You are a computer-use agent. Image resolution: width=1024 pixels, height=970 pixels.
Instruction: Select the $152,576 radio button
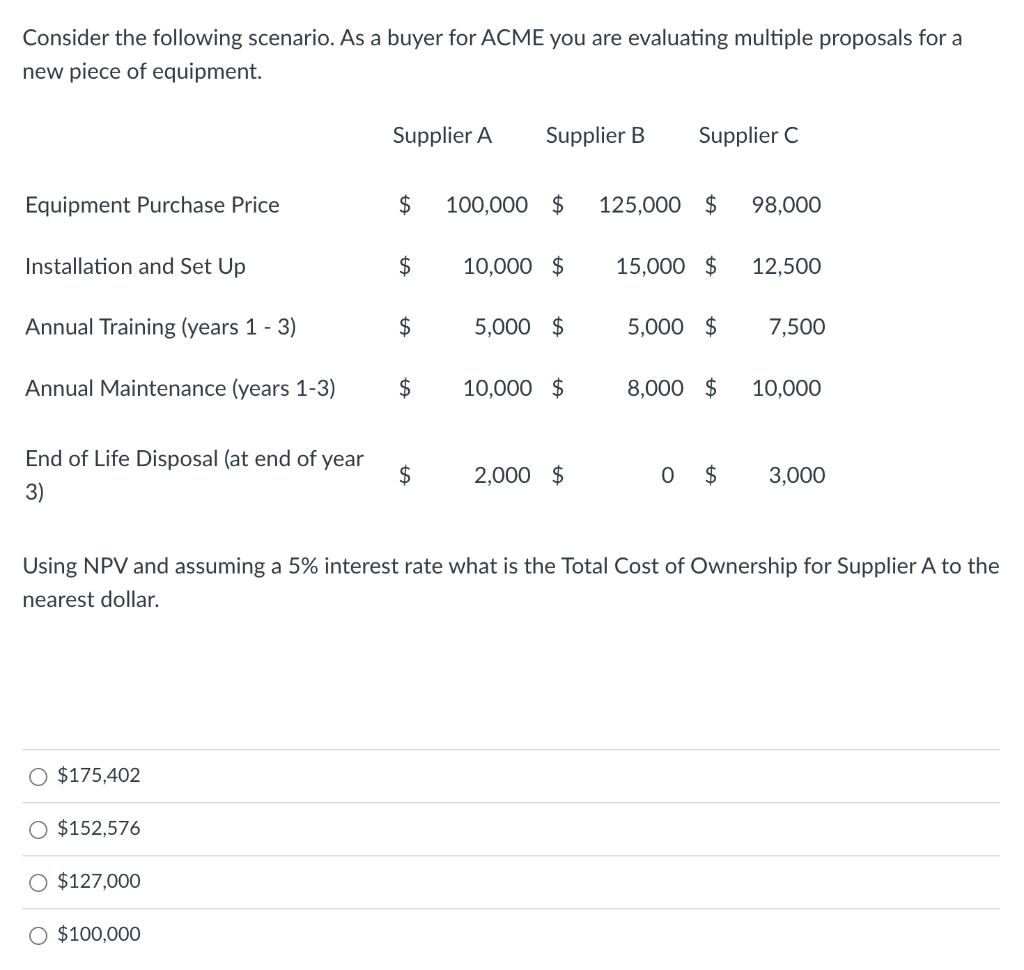(x=39, y=828)
